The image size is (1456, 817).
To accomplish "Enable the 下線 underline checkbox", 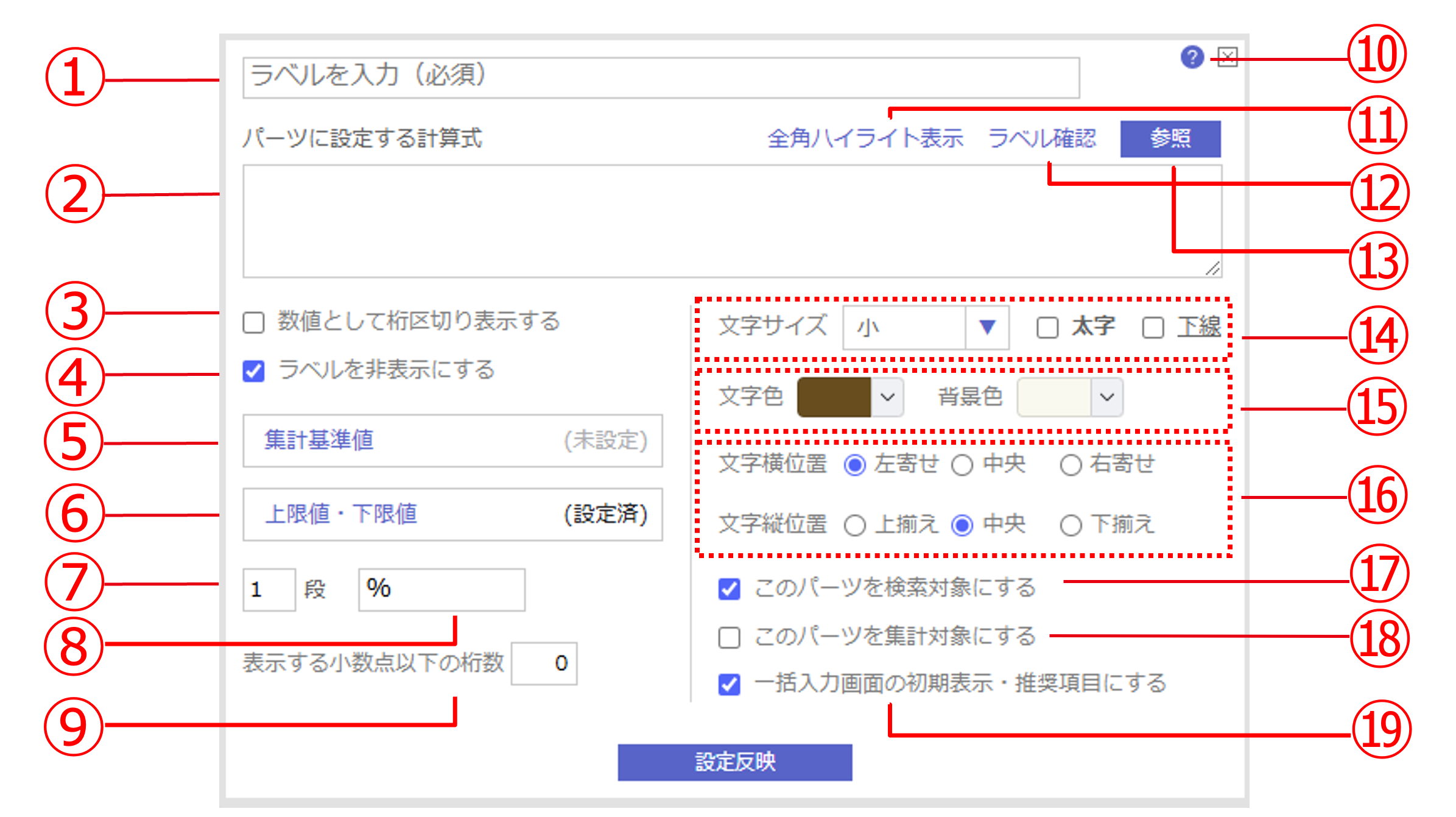I will click(x=1153, y=328).
